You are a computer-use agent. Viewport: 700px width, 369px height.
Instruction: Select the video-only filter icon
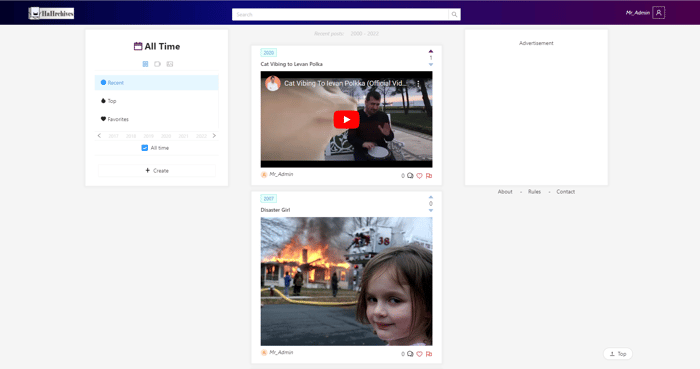tap(157, 64)
